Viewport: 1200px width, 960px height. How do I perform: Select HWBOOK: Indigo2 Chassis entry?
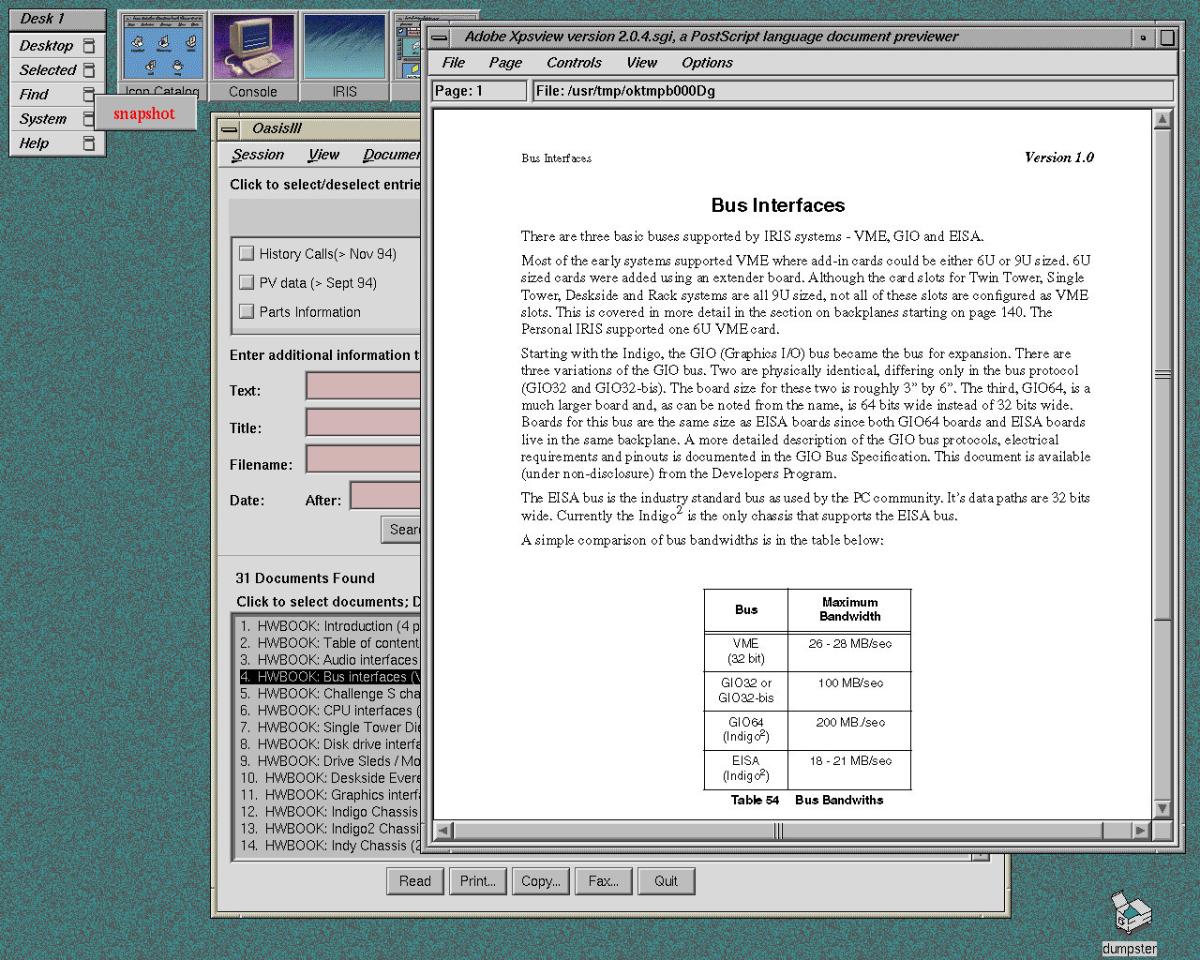330,829
